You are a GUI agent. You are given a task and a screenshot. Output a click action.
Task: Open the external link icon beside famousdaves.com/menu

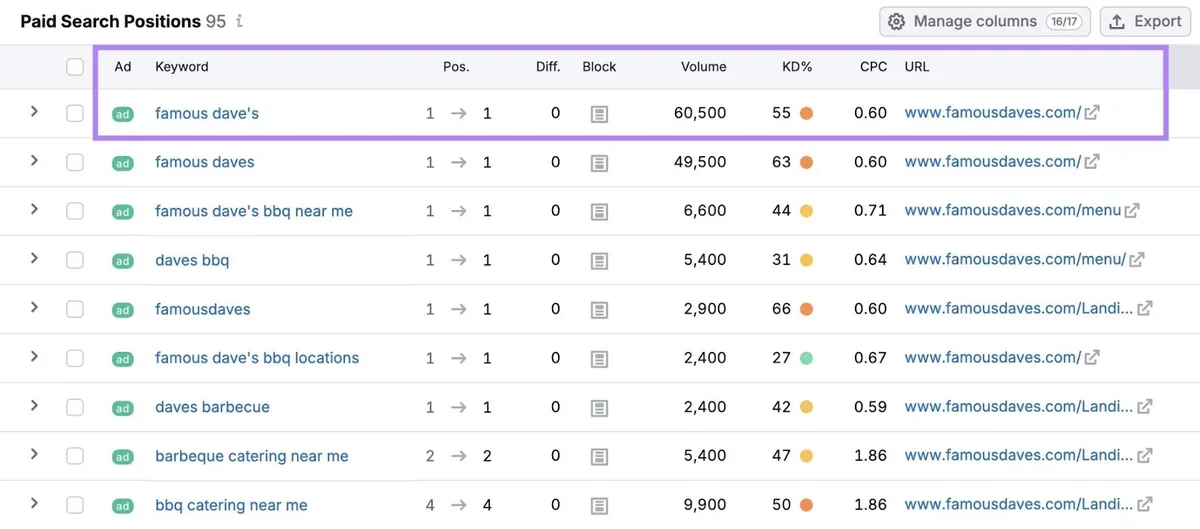(x=1132, y=211)
